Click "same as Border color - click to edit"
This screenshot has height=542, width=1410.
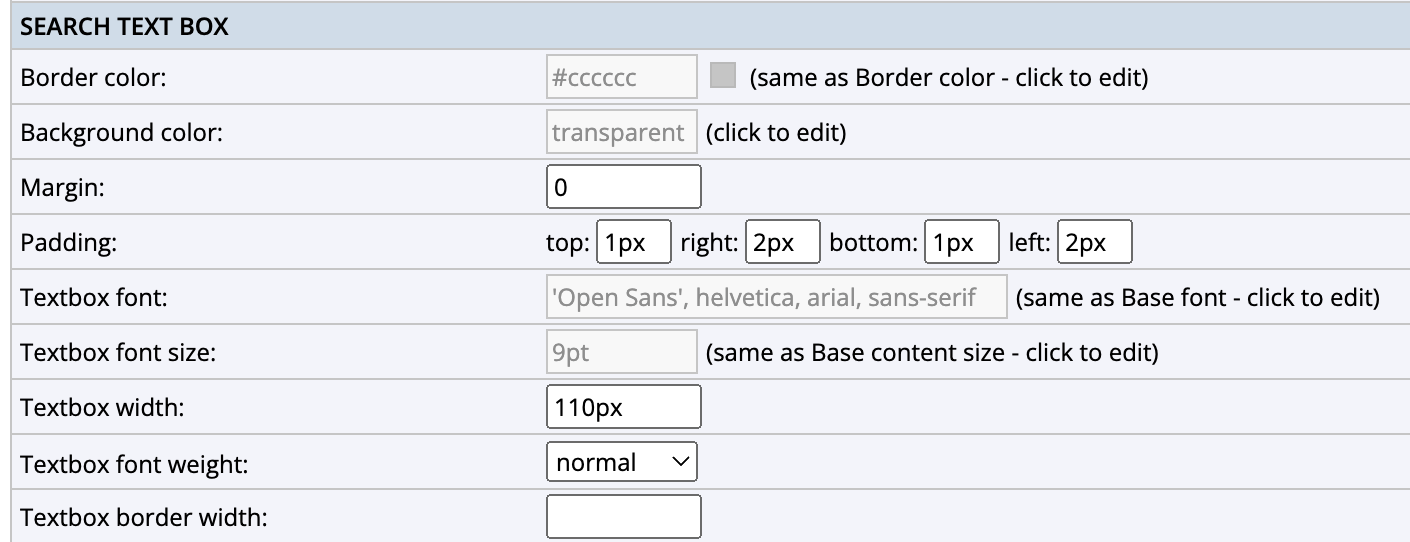click(949, 78)
